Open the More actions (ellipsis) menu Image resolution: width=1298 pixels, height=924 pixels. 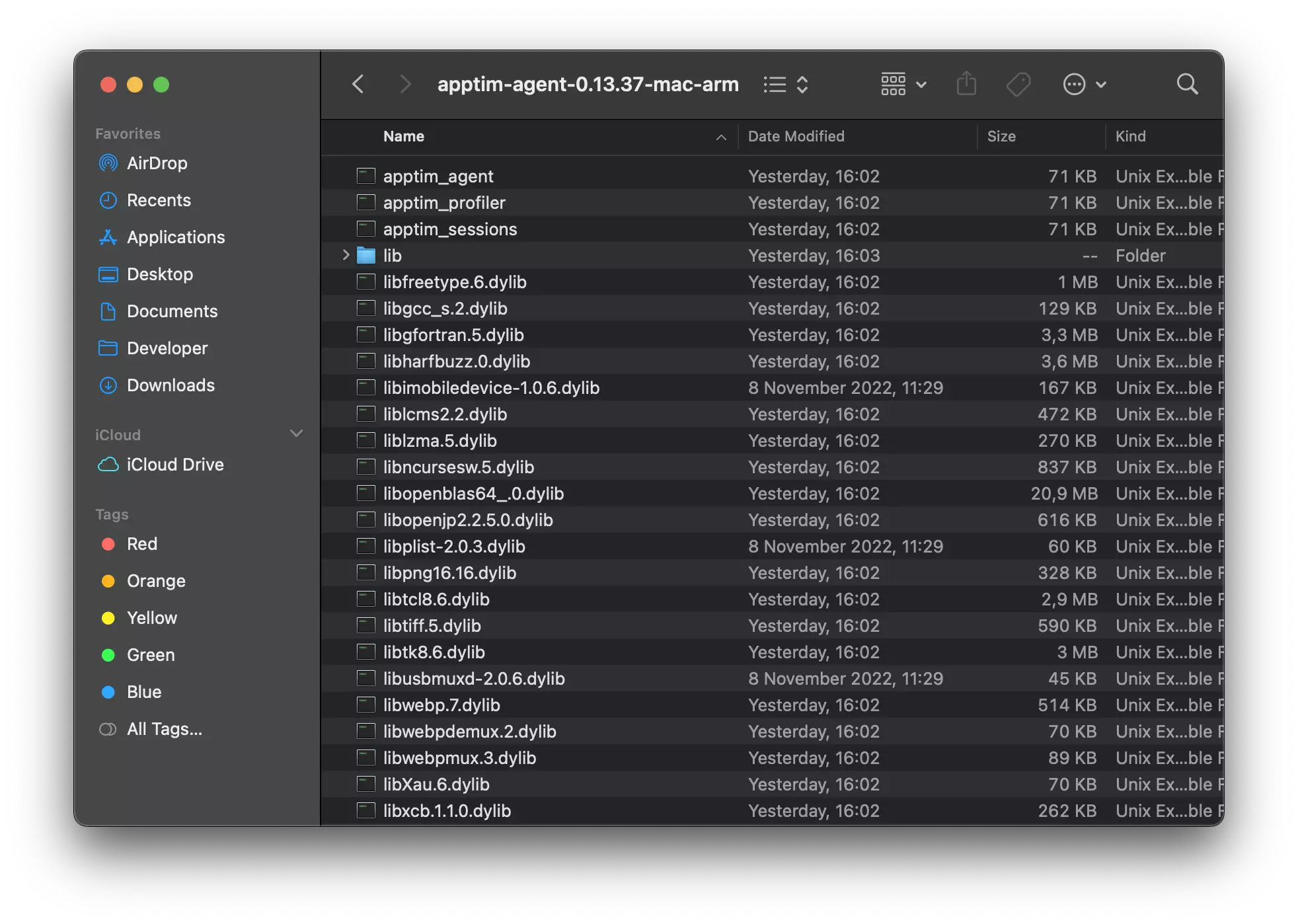[x=1084, y=84]
